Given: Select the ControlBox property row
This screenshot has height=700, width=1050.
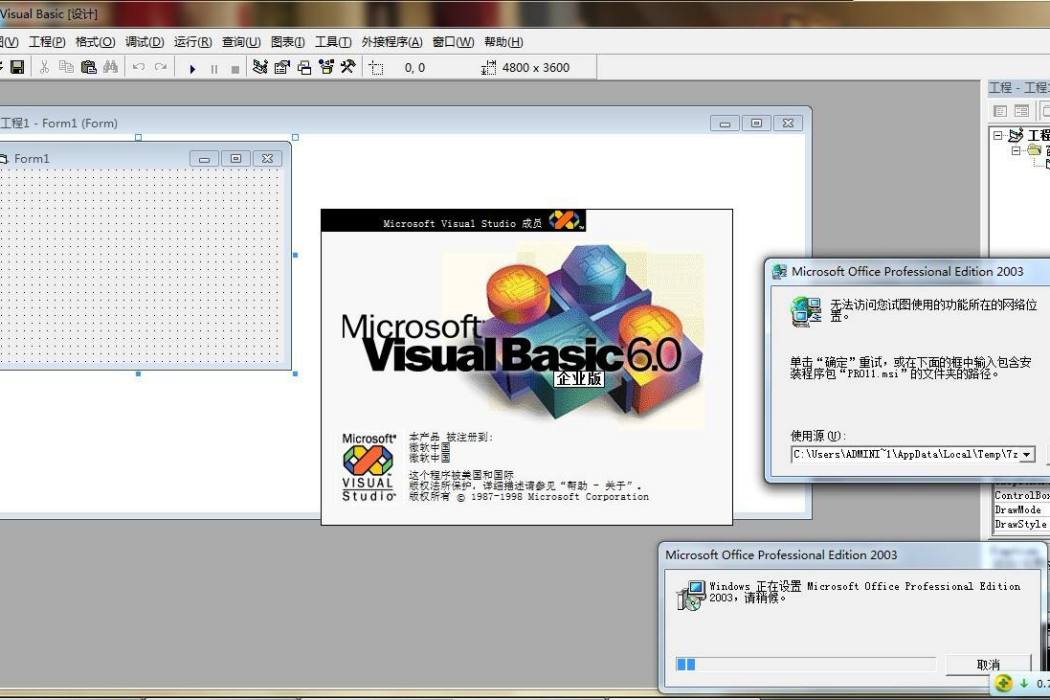Looking at the screenshot, I should pos(1021,495).
